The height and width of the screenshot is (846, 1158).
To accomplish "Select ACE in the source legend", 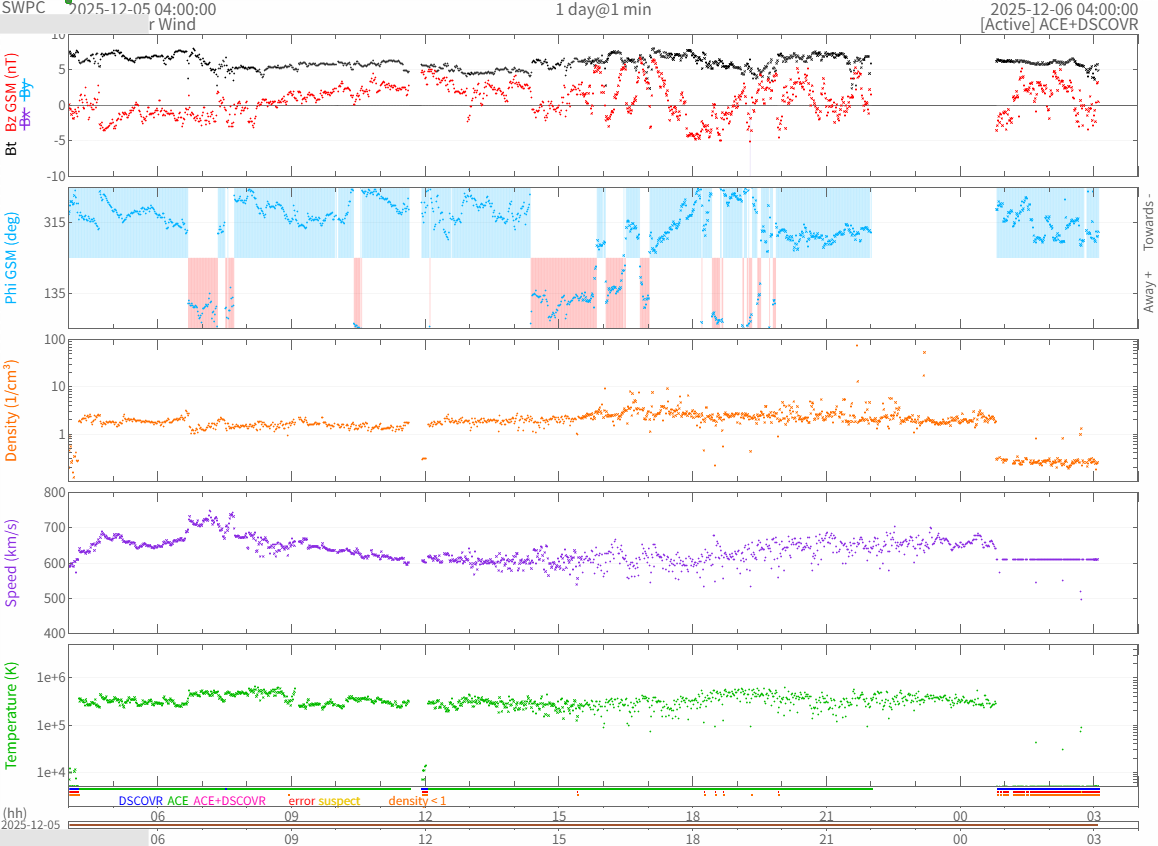I will coord(178,801).
